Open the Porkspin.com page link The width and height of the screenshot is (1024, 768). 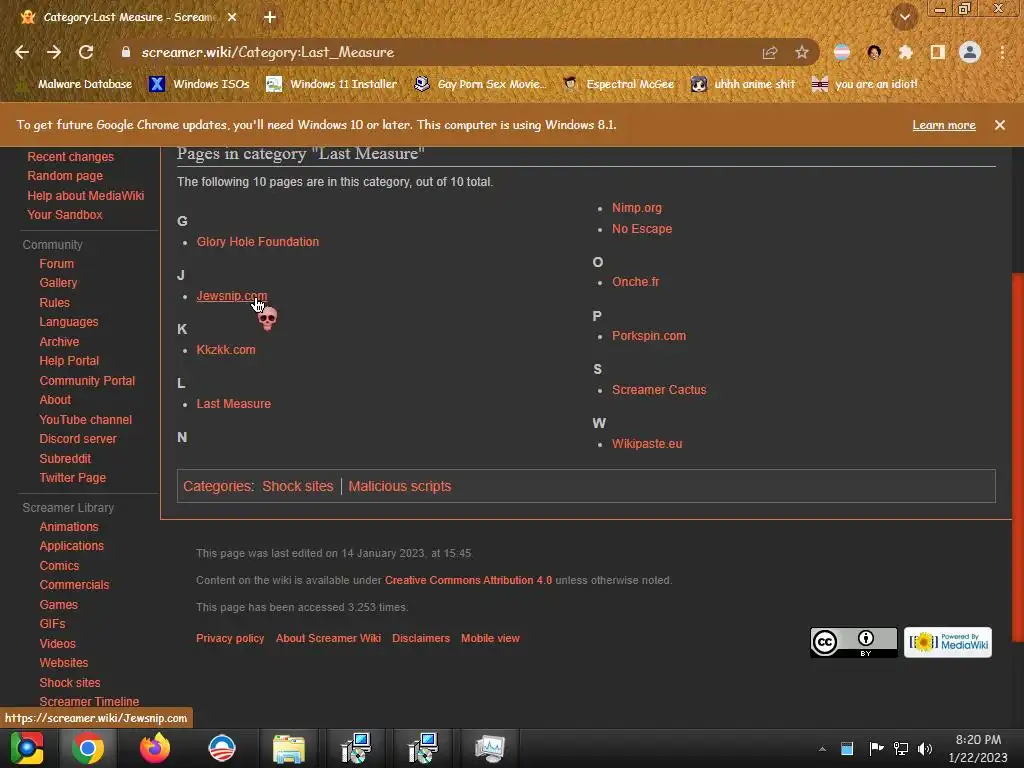tap(648, 336)
